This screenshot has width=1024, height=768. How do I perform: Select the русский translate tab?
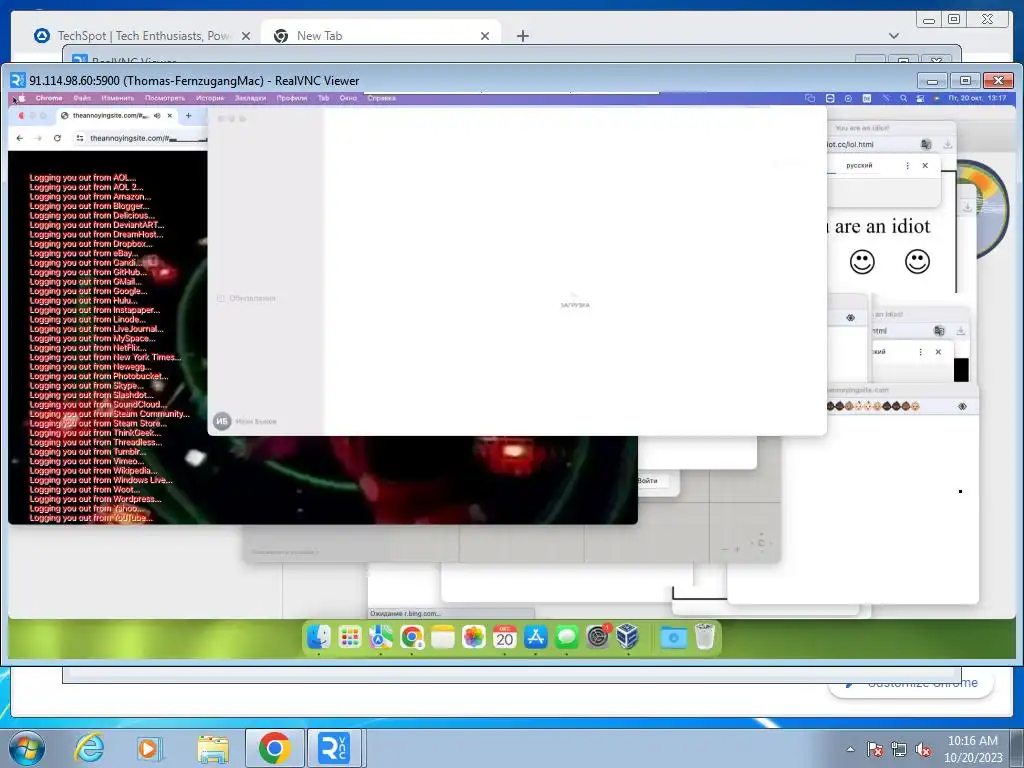coord(859,165)
